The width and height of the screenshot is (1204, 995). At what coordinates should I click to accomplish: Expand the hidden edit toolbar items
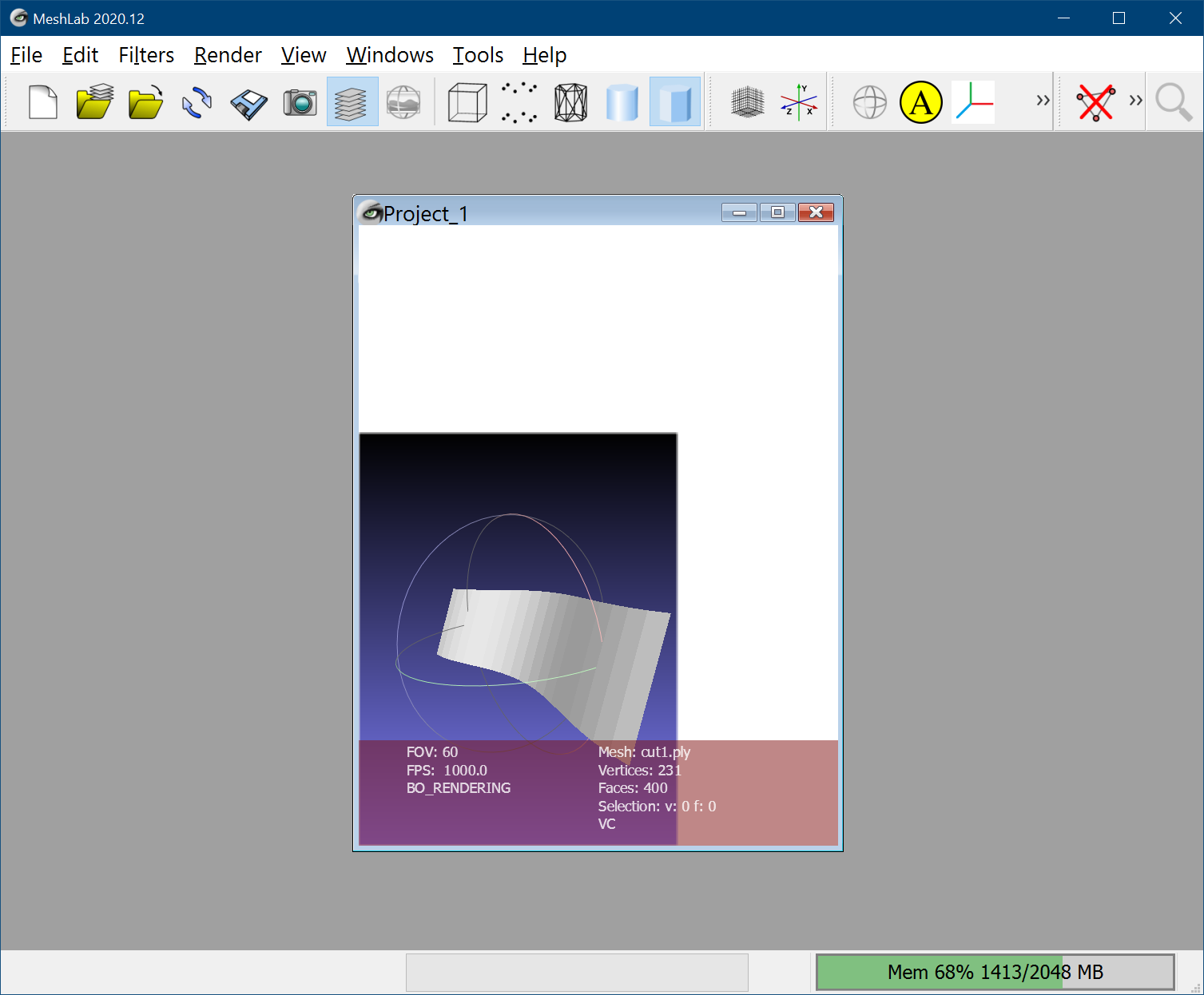tap(1043, 101)
